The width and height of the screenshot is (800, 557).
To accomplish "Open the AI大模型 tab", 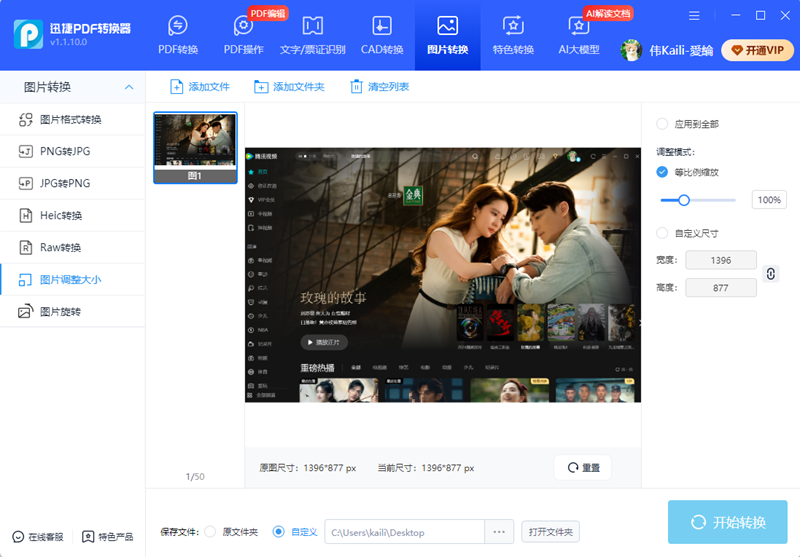I will coord(579,35).
